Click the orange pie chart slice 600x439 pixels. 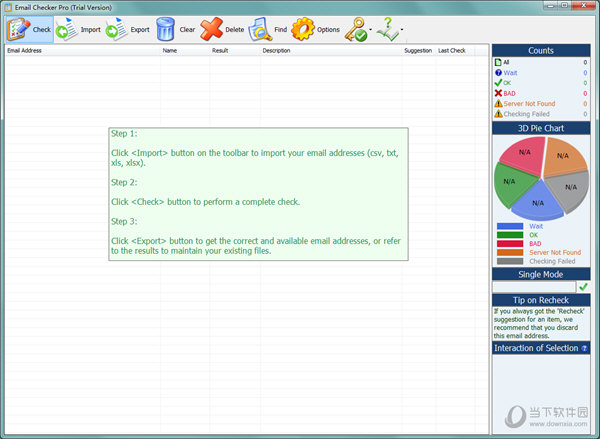[563, 157]
